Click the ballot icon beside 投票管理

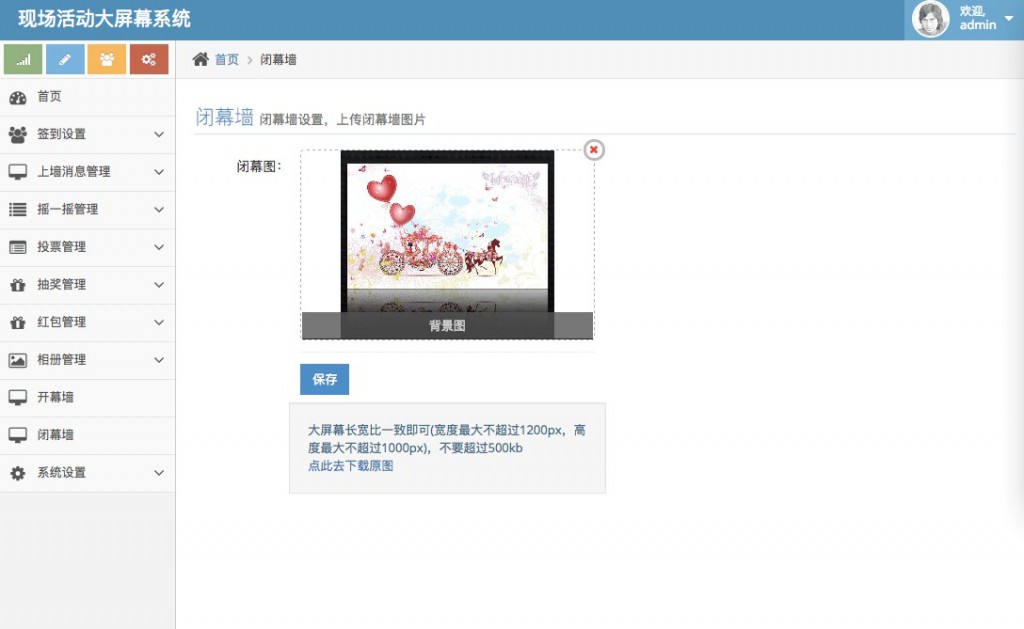click(x=18, y=248)
